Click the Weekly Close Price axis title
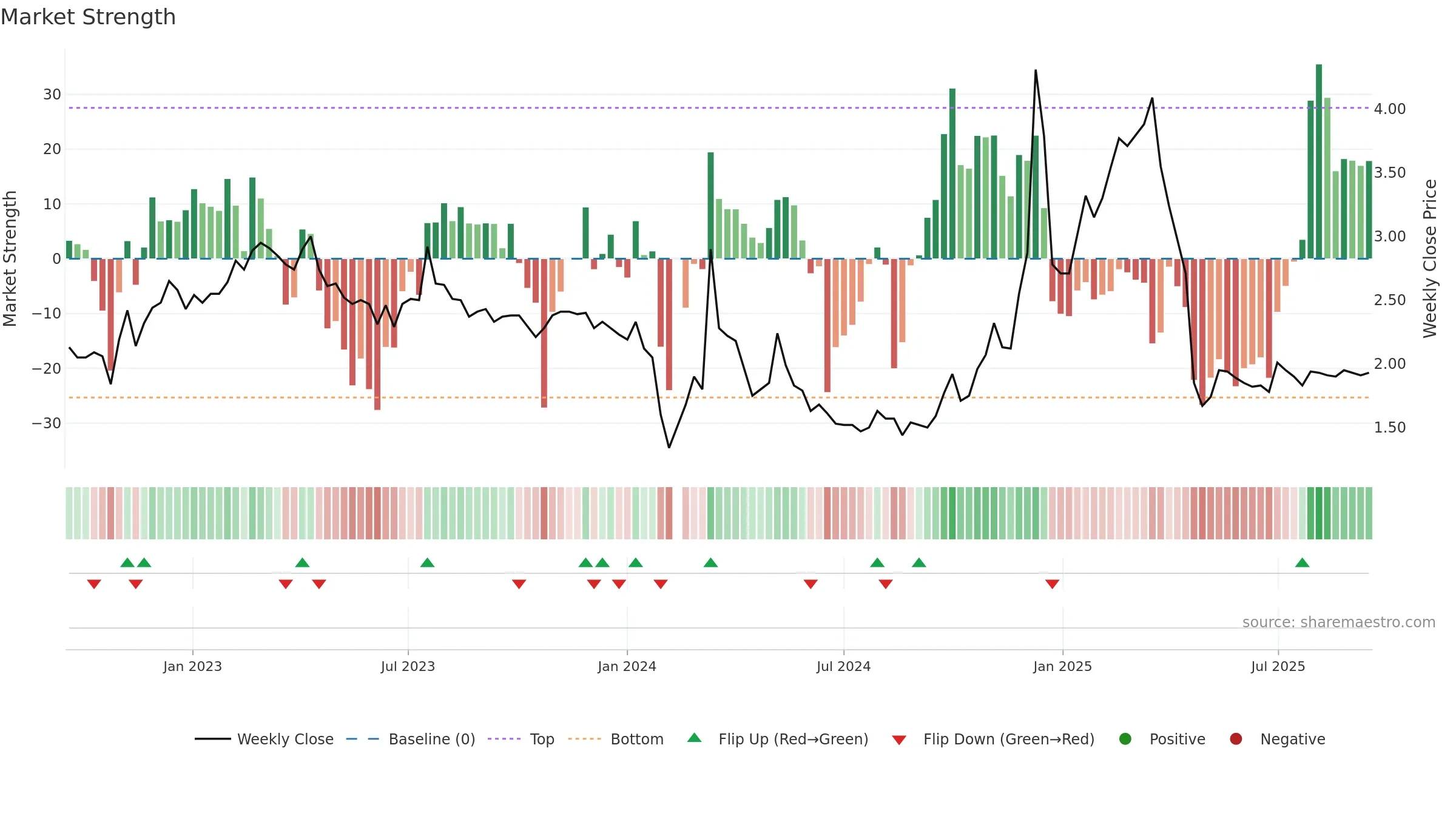 (1431, 258)
